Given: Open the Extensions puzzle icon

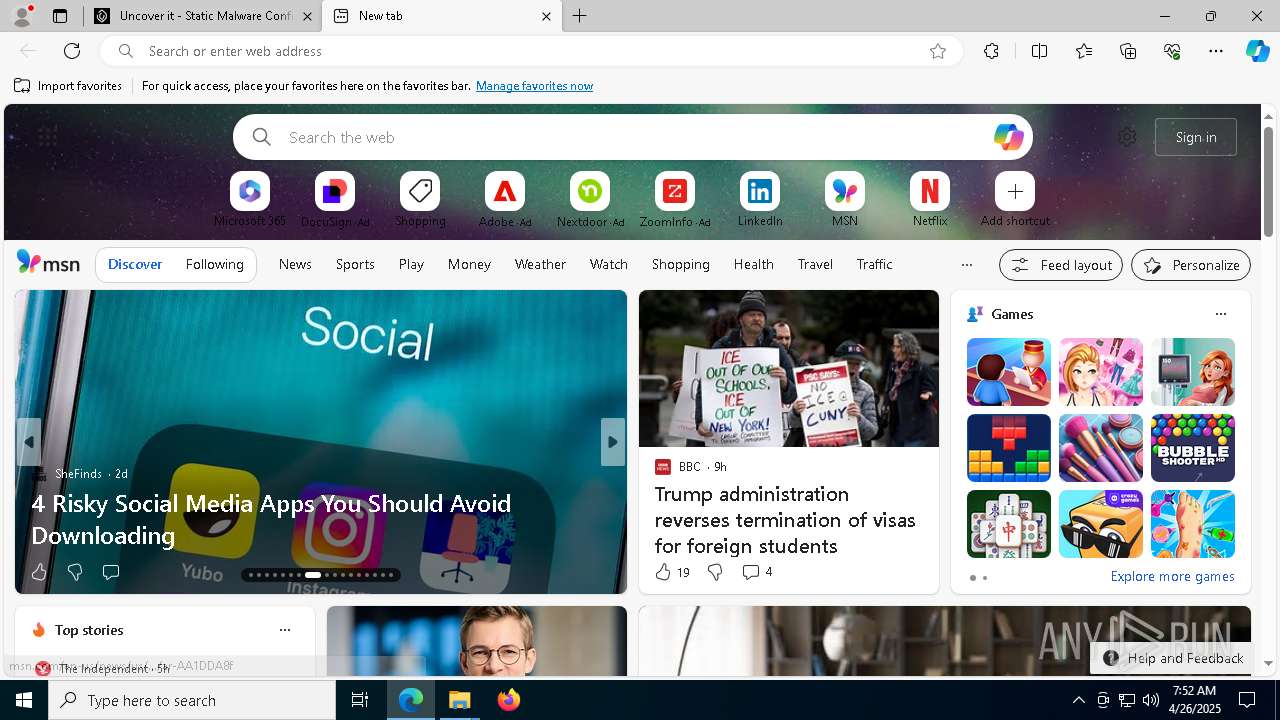Looking at the screenshot, I should point(991,51).
